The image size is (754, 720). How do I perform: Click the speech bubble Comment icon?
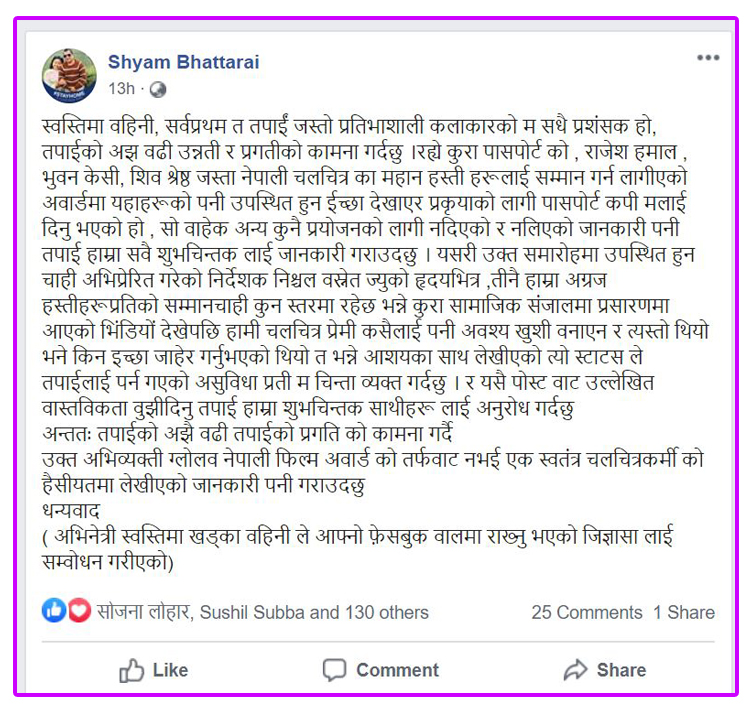pos(334,670)
